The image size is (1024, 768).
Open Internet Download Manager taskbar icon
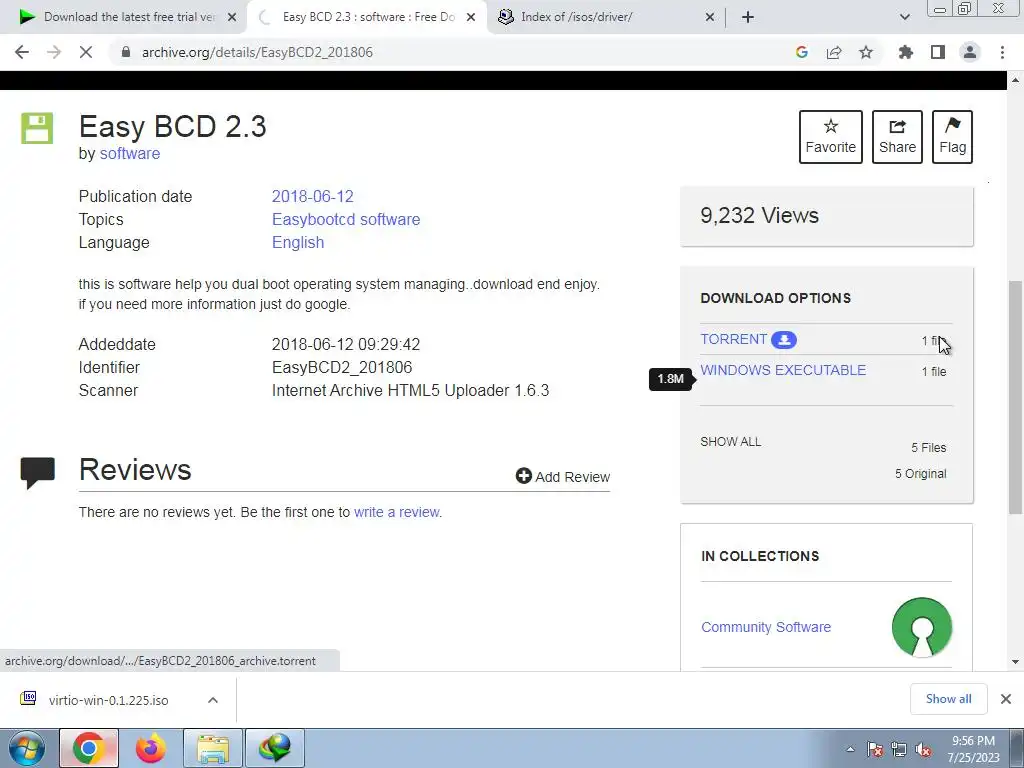click(x=275, y=748)
